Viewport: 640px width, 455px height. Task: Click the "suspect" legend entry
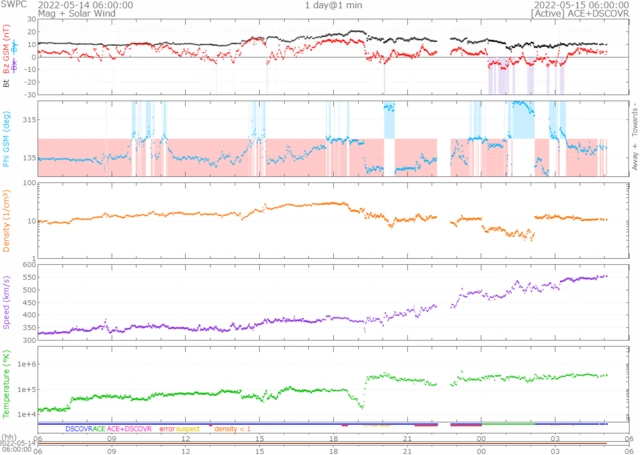[188, 429]
